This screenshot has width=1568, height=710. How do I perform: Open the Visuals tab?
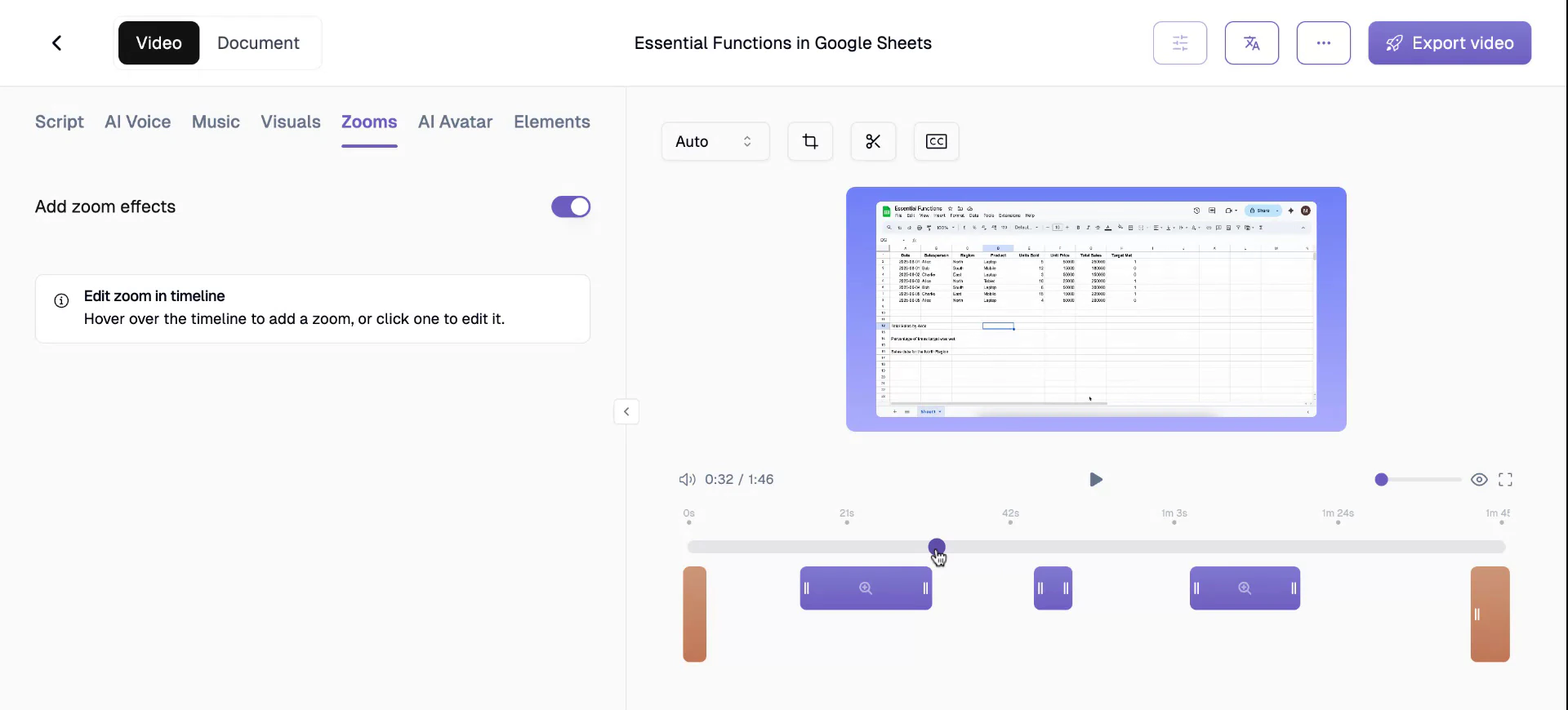pos(291,122)
